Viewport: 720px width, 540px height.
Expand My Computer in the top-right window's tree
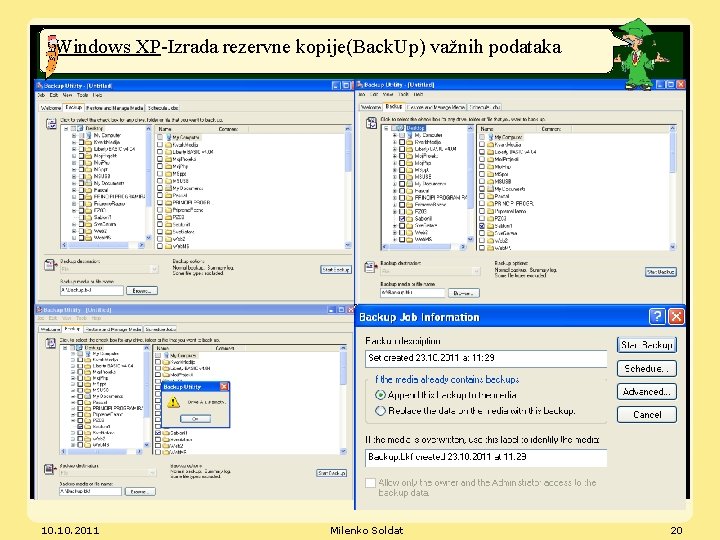point(394,135)
